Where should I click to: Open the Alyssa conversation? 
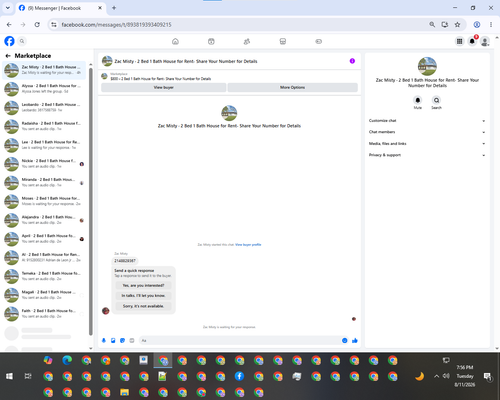click(x=44, y=89)
